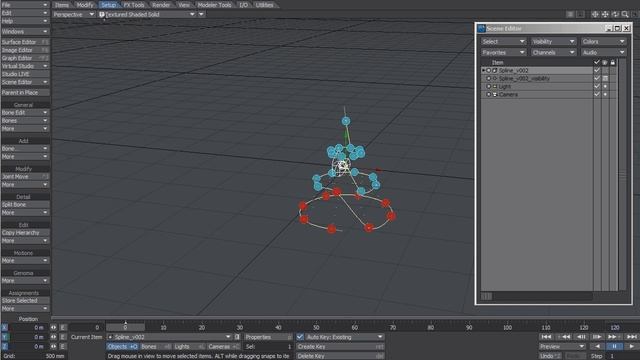640x360 pixels.
Task: Click the Undo button
Action: point(550,356)
